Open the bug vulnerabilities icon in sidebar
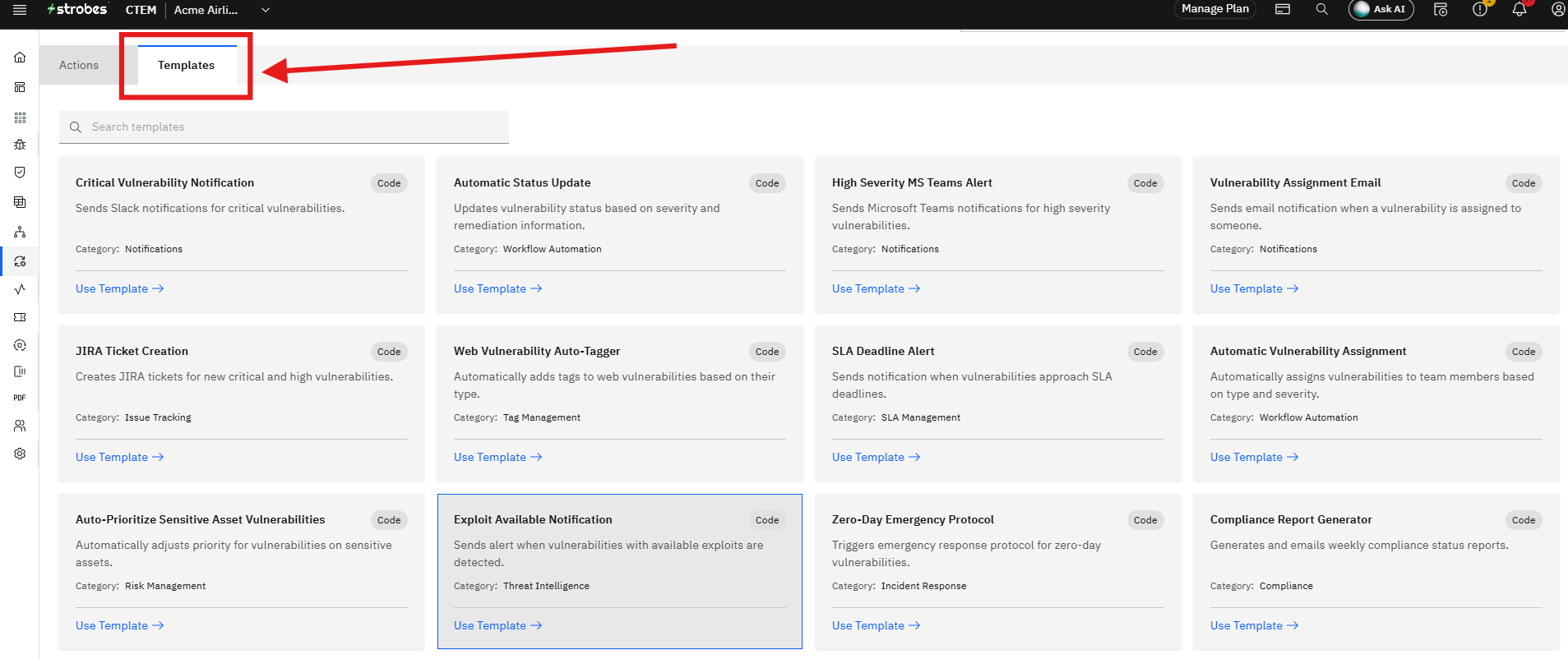 20,145
